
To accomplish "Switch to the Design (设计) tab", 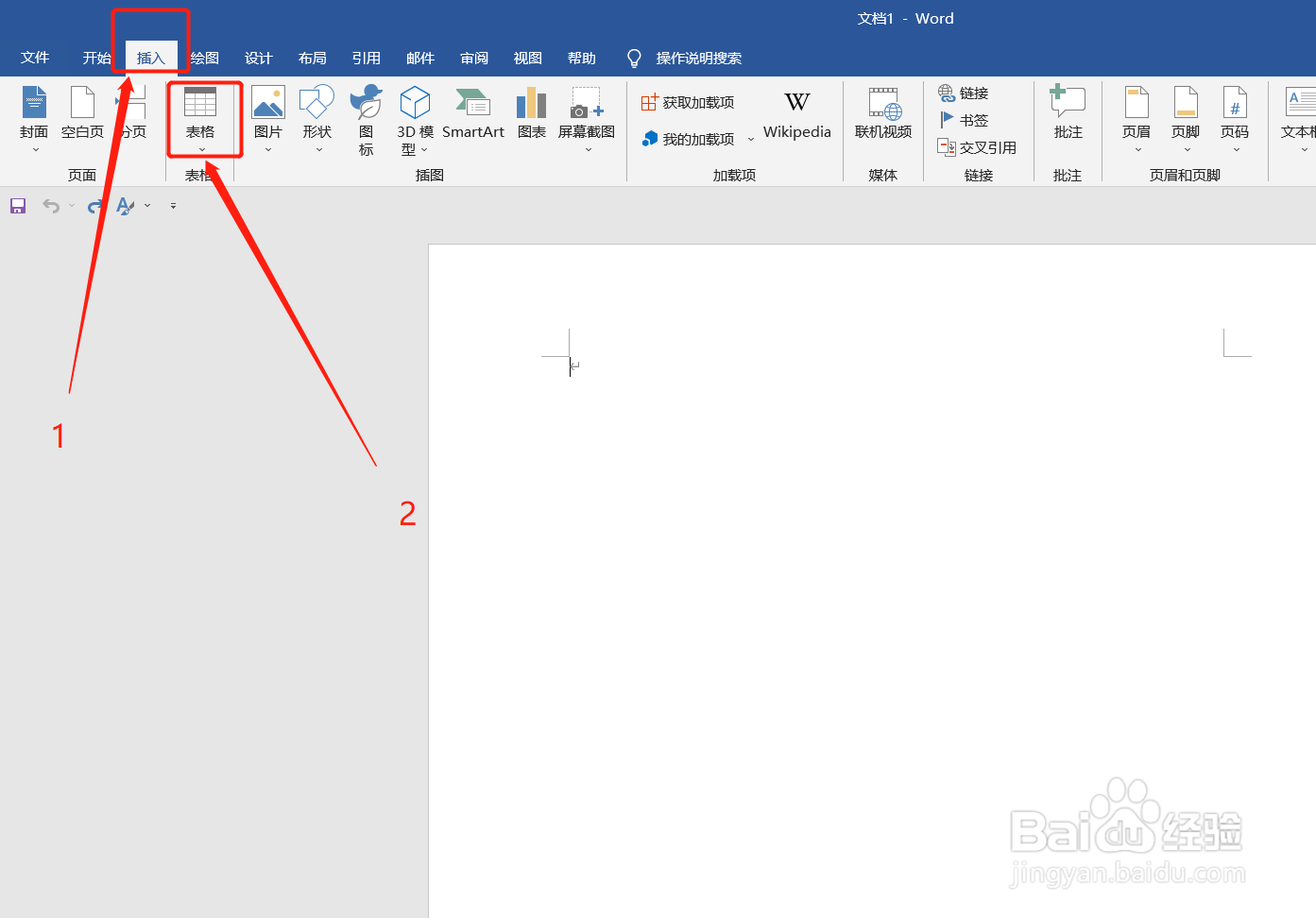I will [259, 58].
